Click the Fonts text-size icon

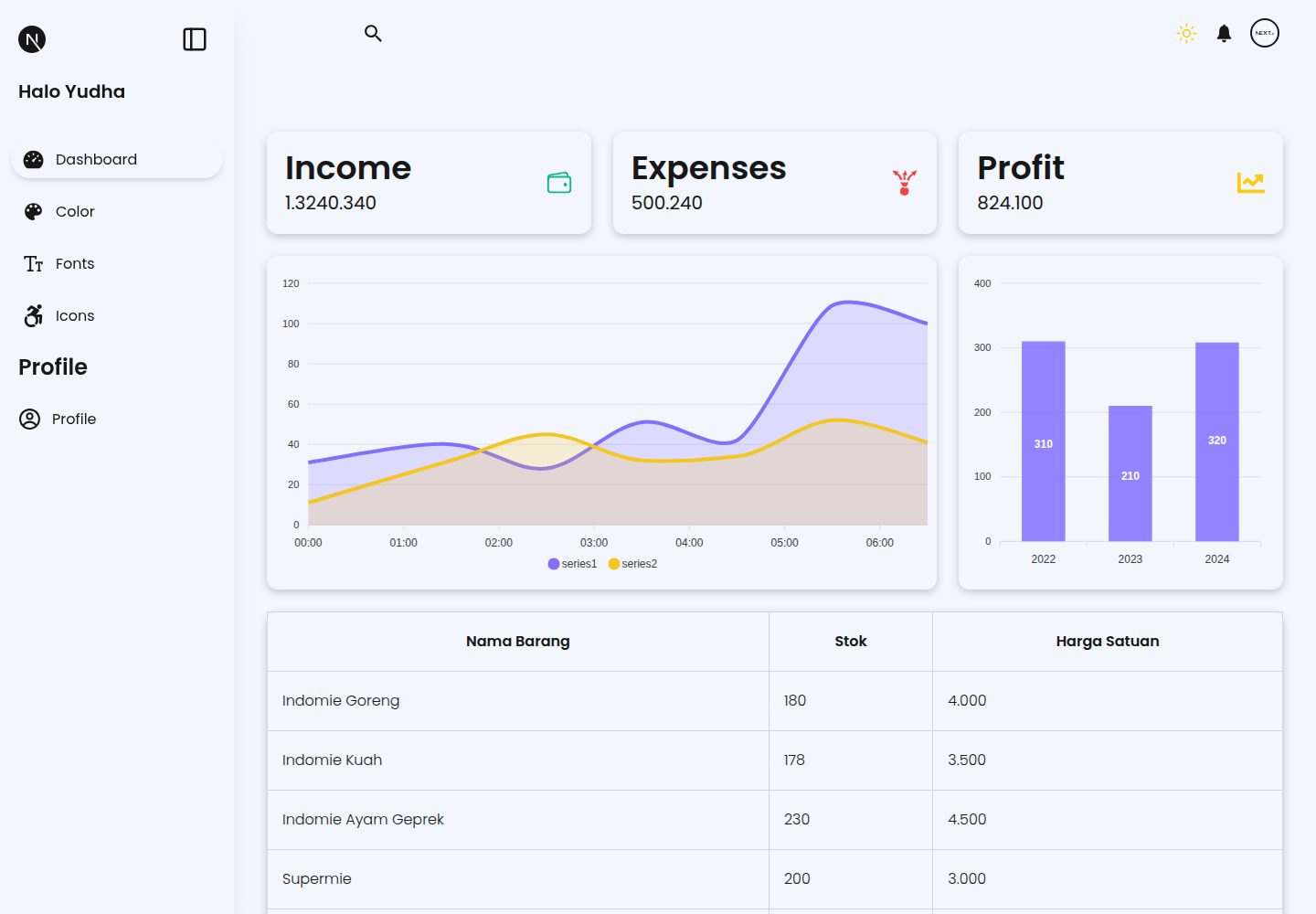point(33,264)
